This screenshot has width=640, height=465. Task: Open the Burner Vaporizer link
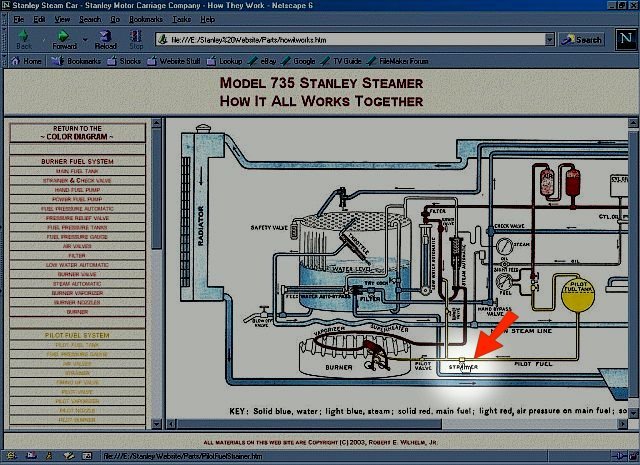77,293
